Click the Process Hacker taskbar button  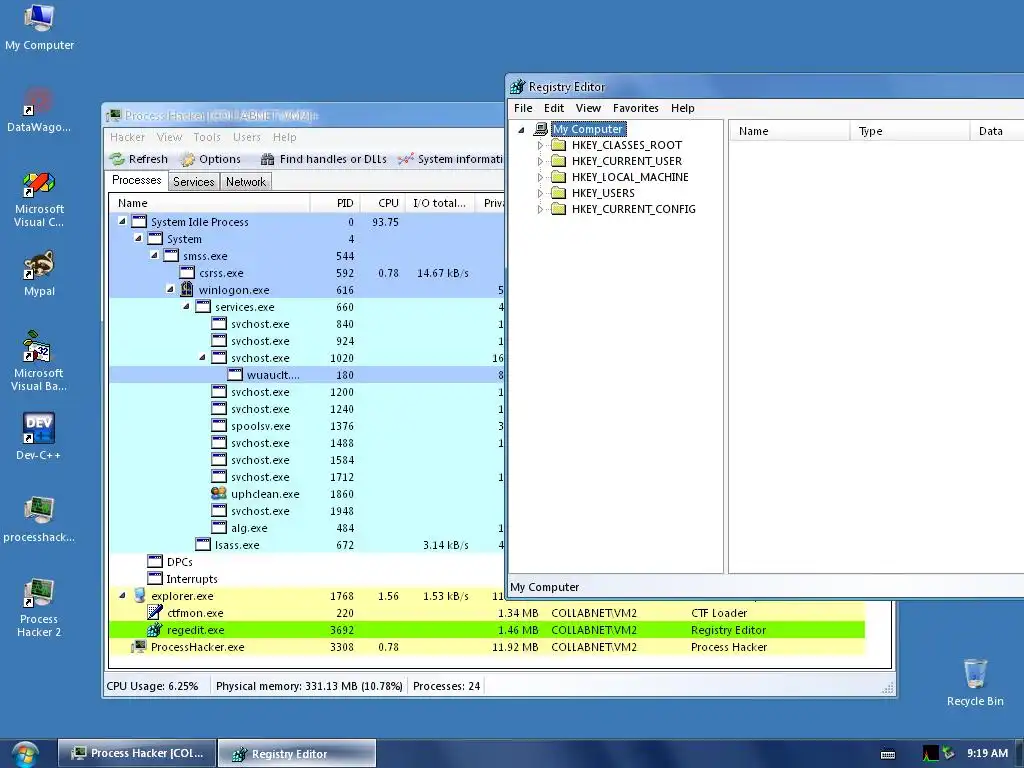[x=137, y=753]
